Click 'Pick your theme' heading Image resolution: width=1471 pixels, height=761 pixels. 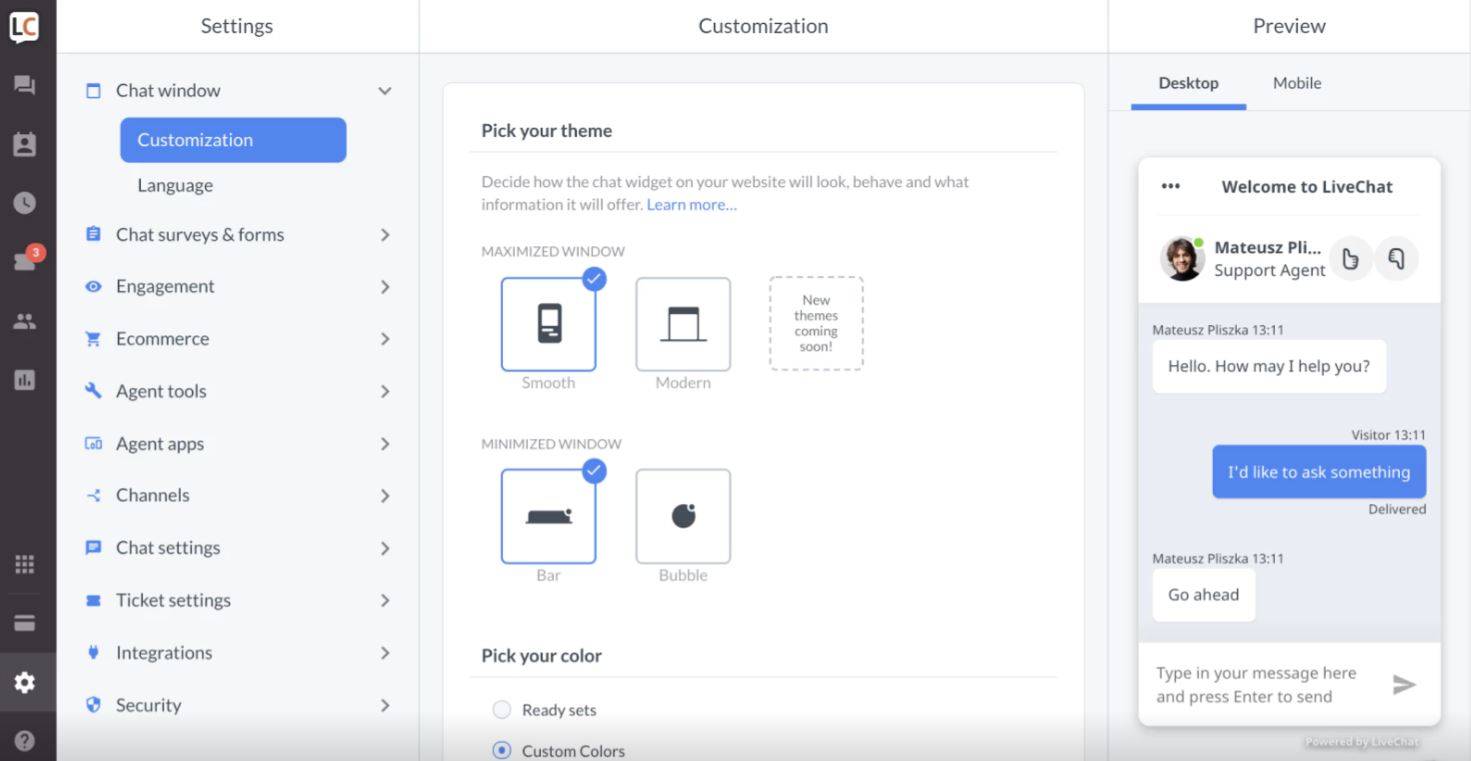546,131
